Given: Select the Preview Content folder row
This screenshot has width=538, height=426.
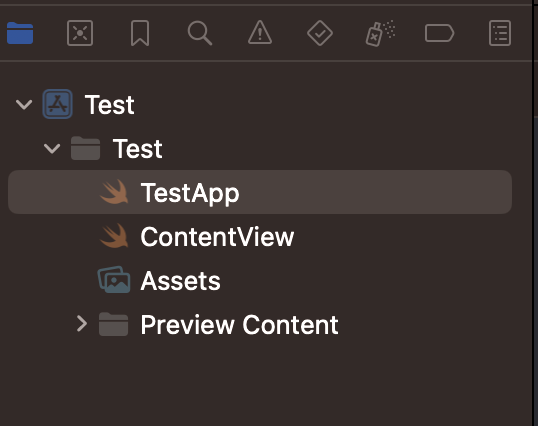Looking at the screenshot, I should (x=260, y=324).
